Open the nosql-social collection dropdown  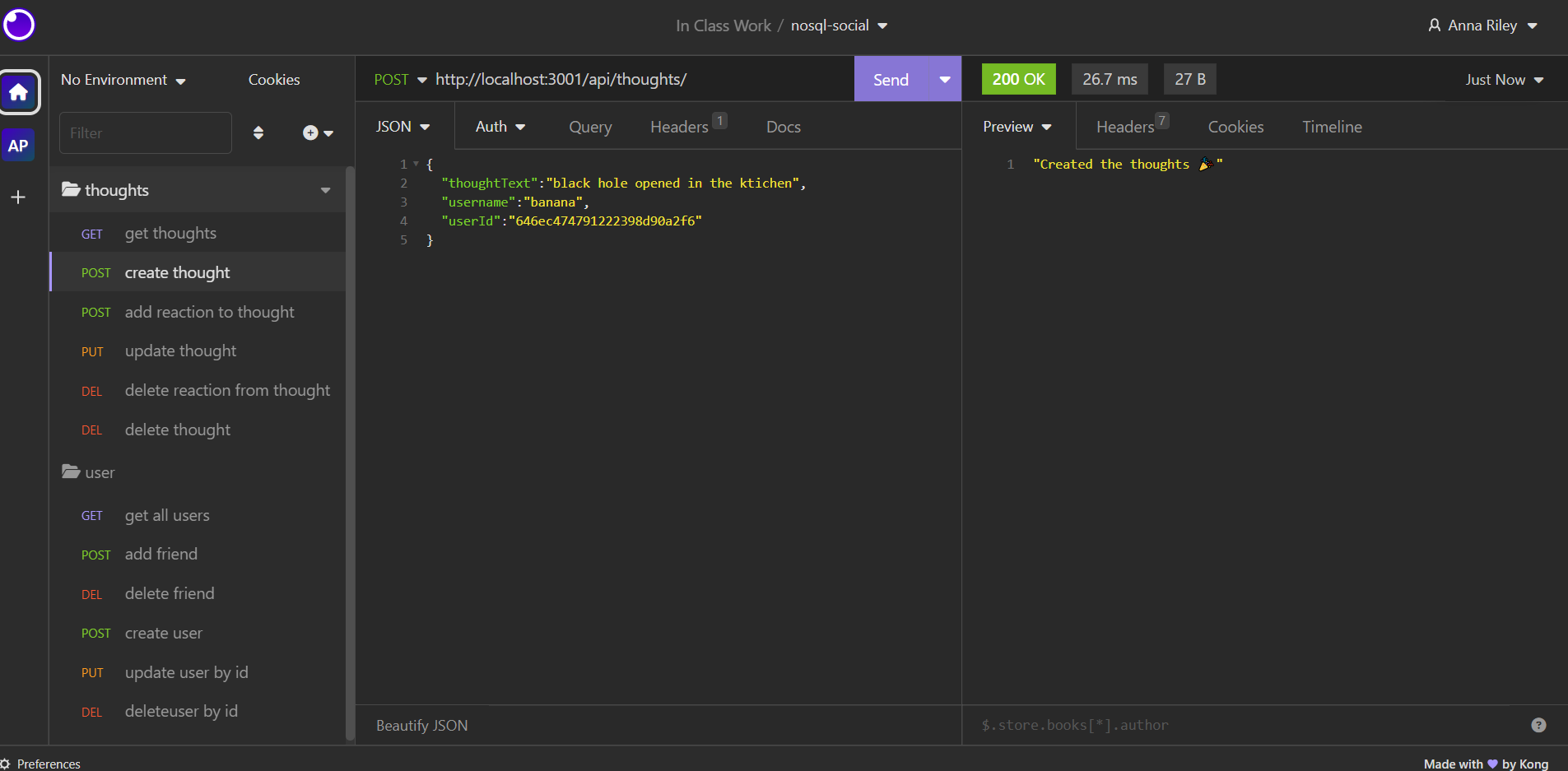pos(882,26)
